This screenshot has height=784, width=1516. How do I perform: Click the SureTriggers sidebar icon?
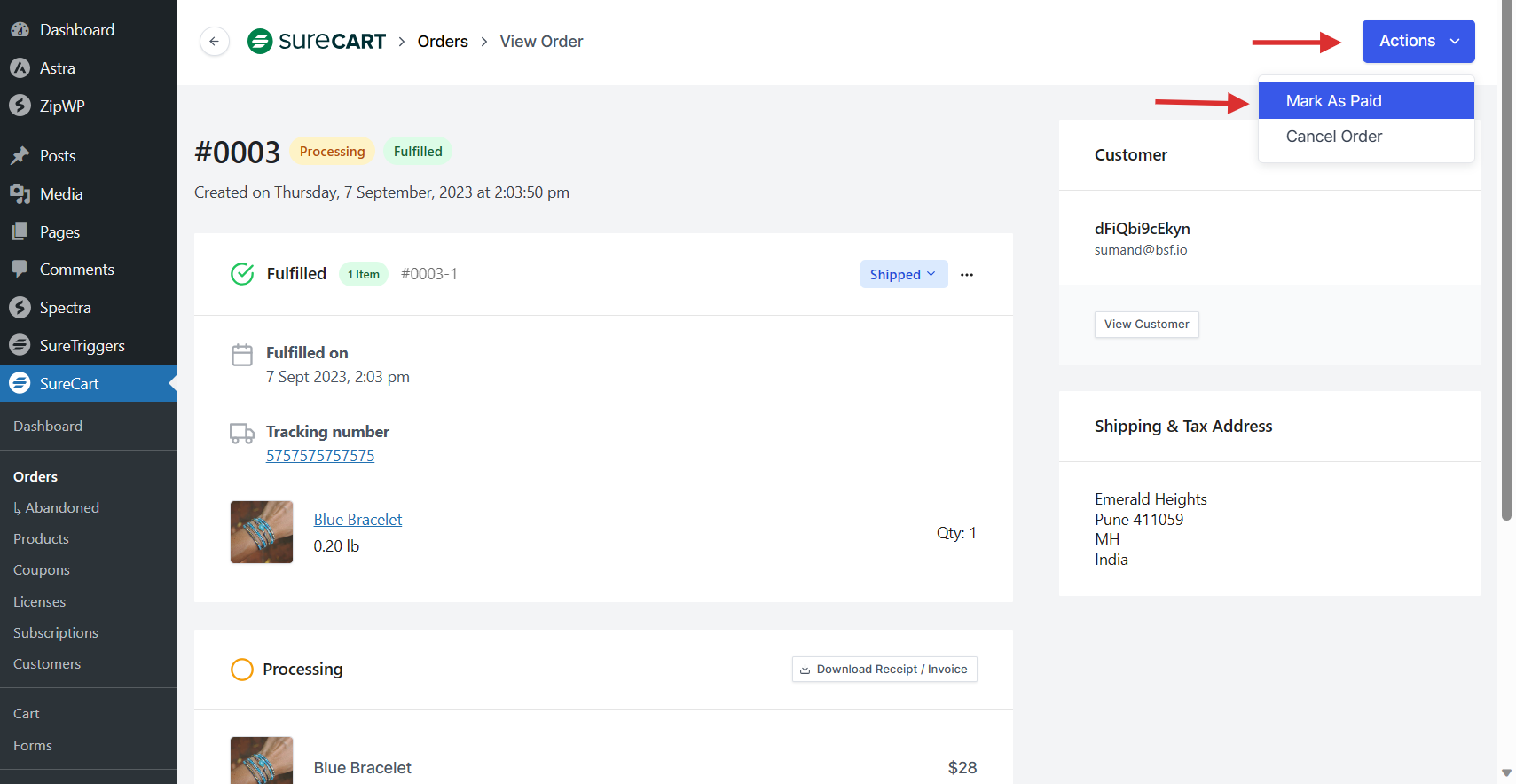coord(20,345)
